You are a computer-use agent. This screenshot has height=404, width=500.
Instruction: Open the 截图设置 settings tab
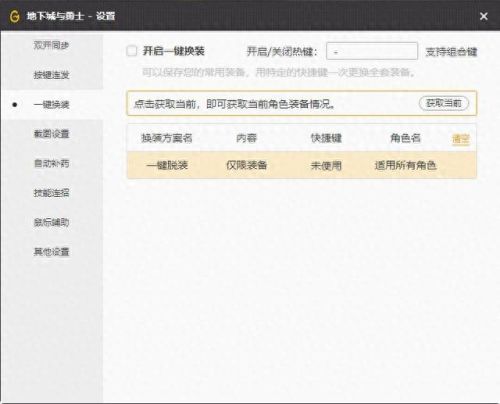51,134
